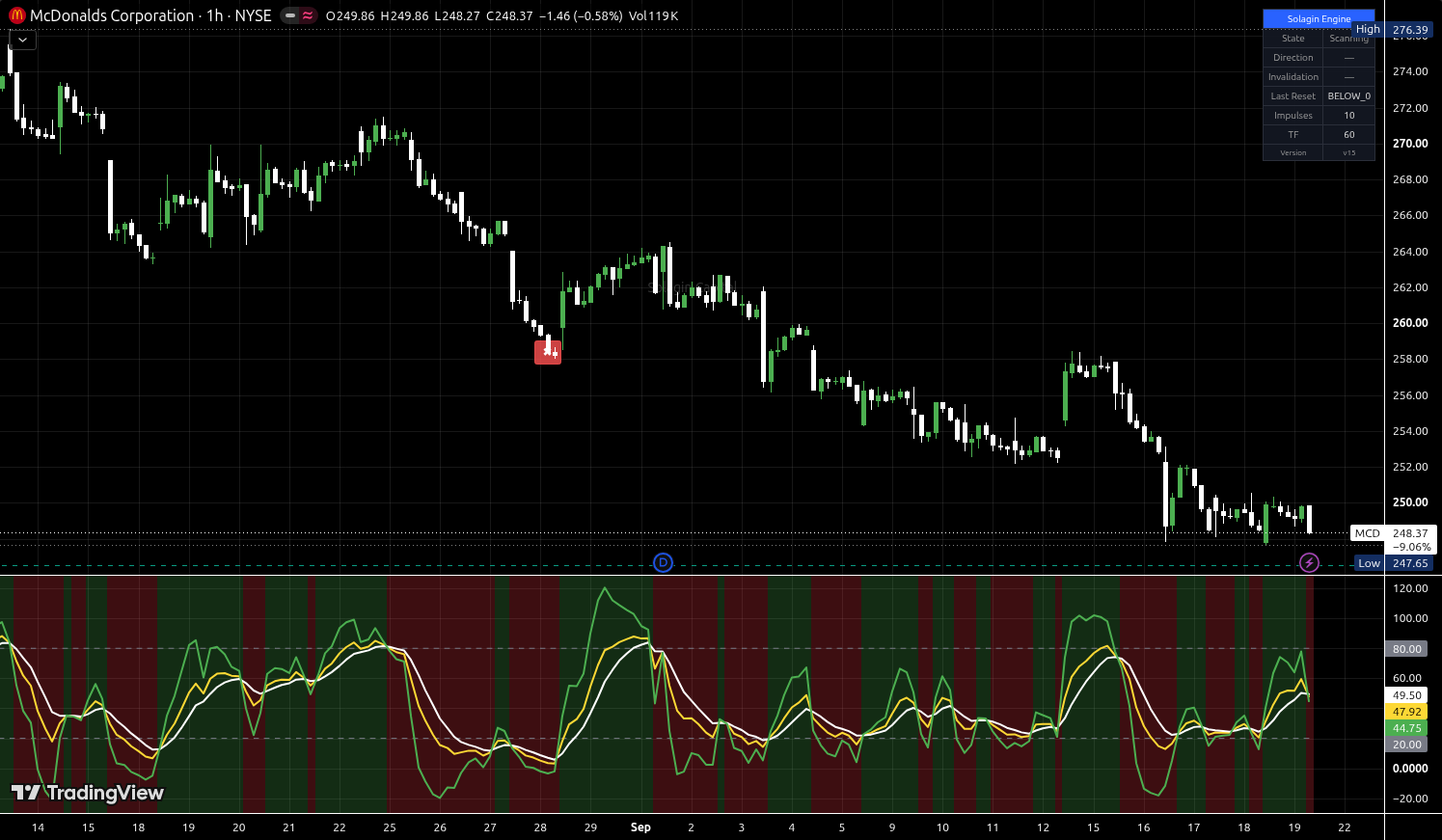Click the High 276.39 price label
This screenshot has height=840, width=1442.
pos(1393,30)
